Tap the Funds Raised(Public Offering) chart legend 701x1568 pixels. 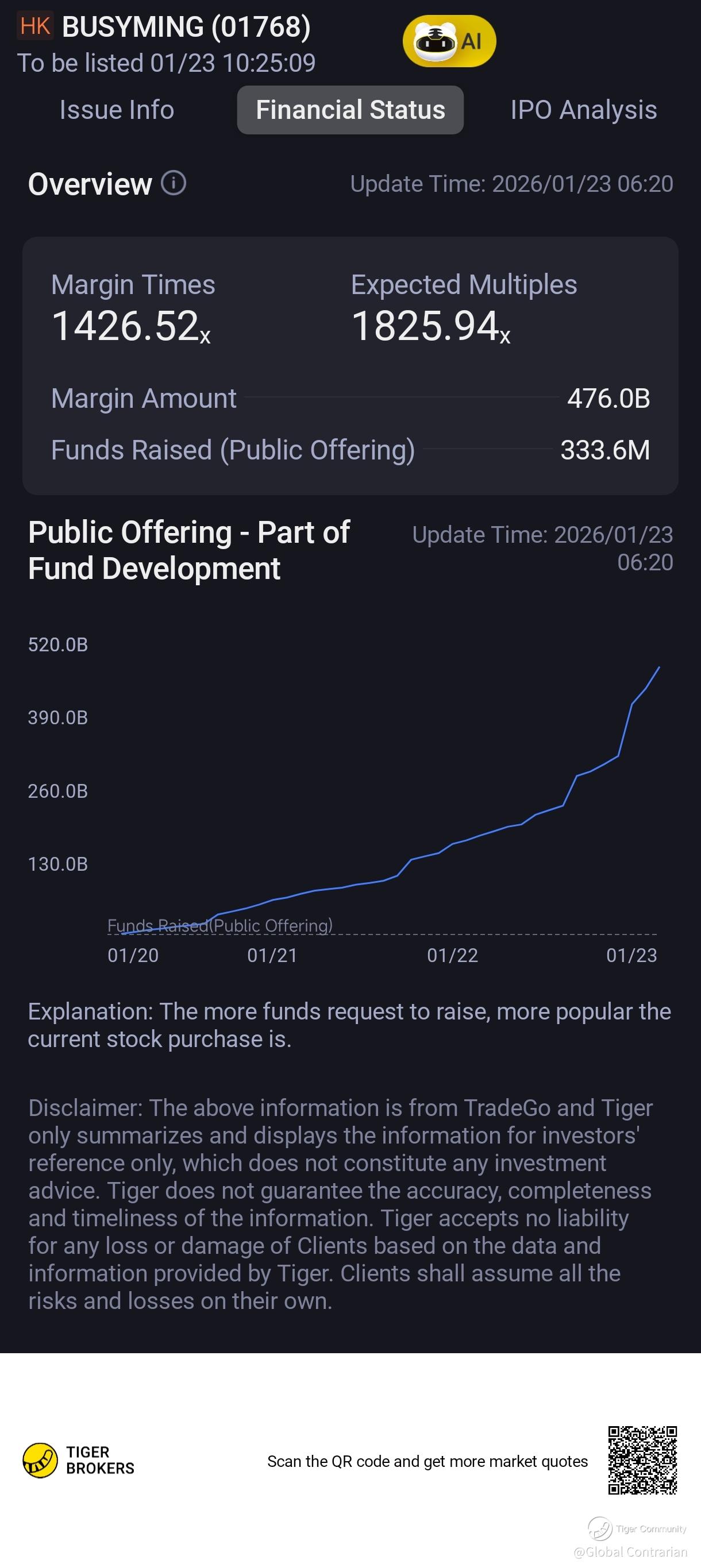click(220, 925)
